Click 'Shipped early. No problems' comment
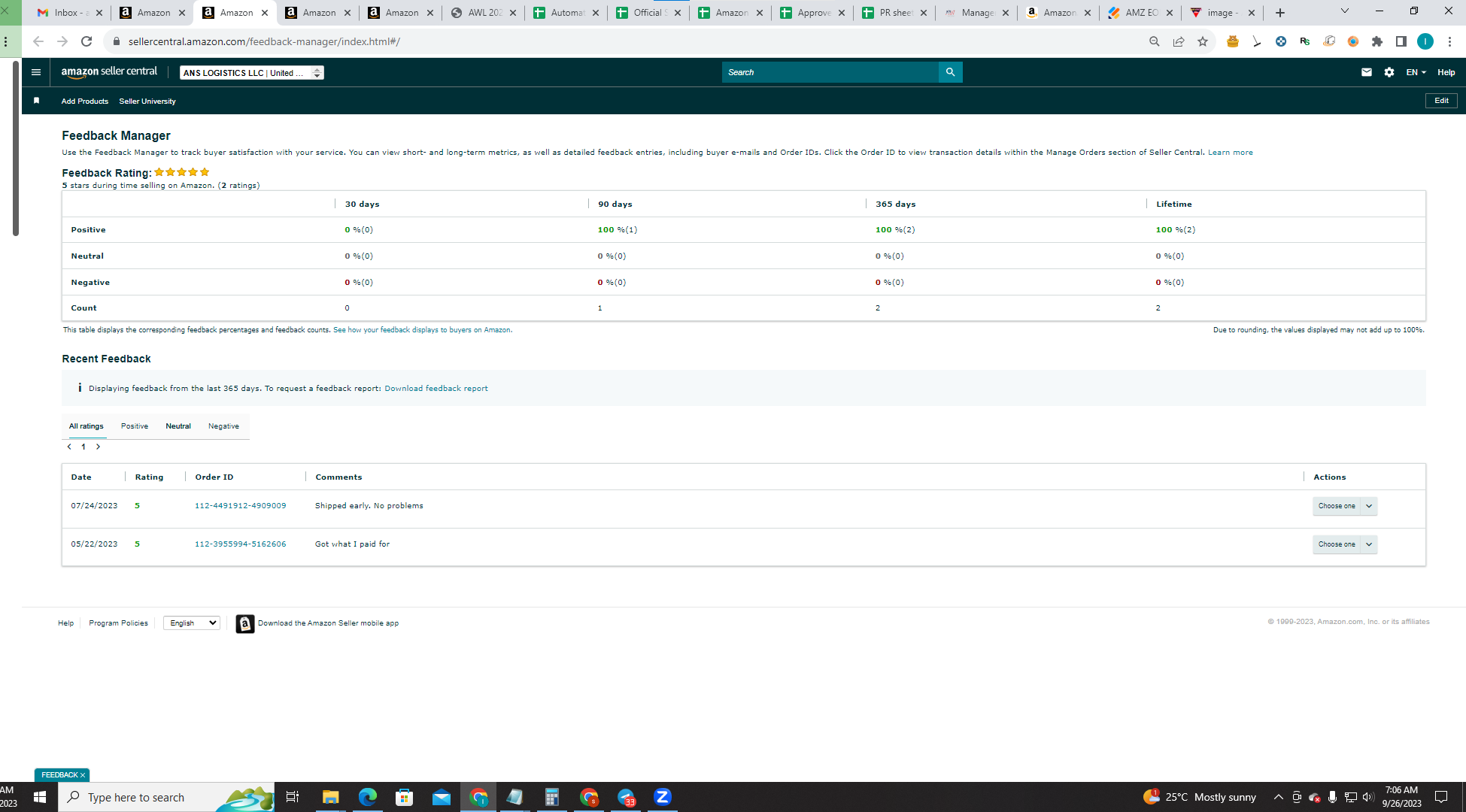This screenshot has width=1466, height=812. click(x=369, y=506)
